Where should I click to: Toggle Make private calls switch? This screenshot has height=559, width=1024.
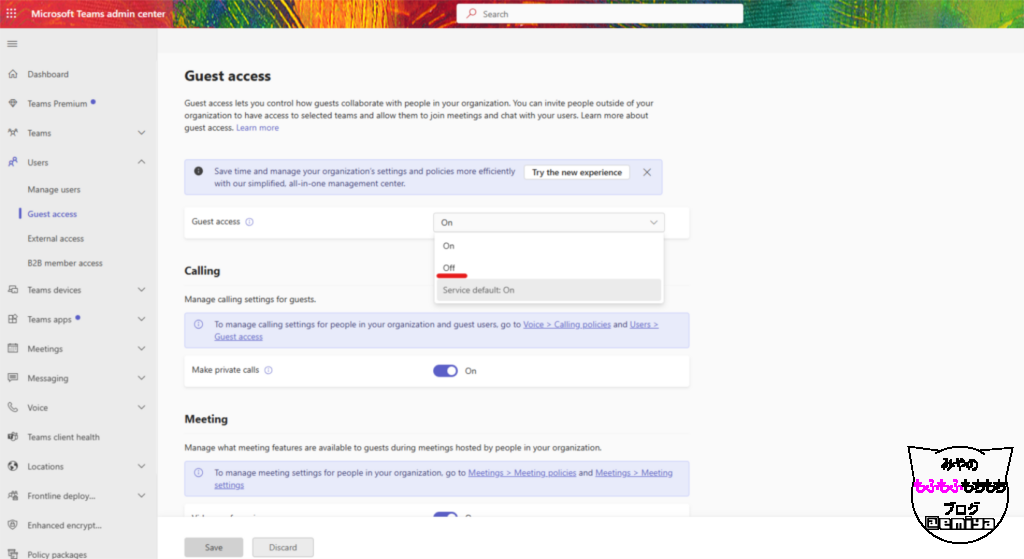click(x=445, y=371)
